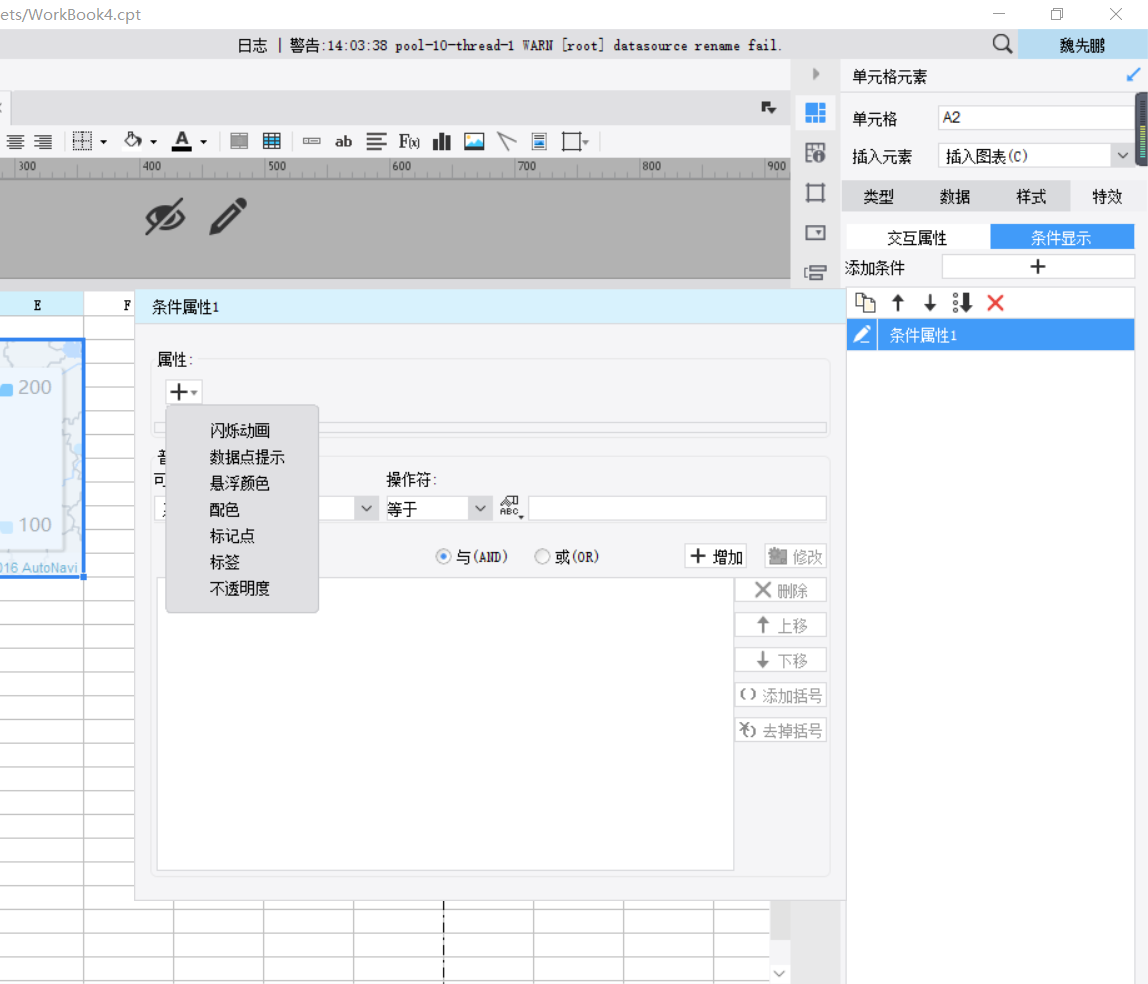Screen dimensions: 1148x984
Task: Click the unmerge cells grid icon
Action: pos(272,141)
